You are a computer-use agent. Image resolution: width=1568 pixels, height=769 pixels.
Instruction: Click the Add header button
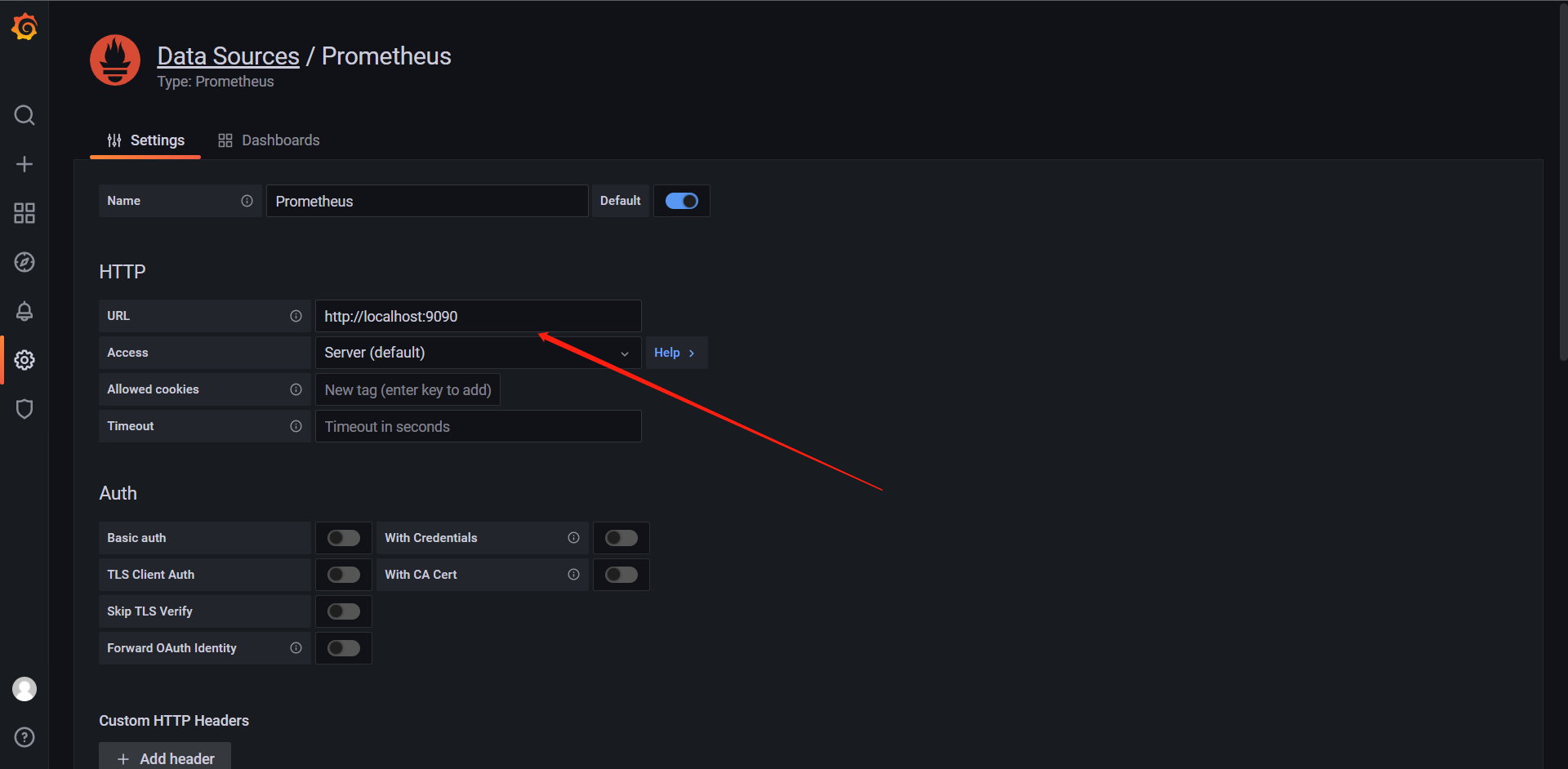click(165, 758)
